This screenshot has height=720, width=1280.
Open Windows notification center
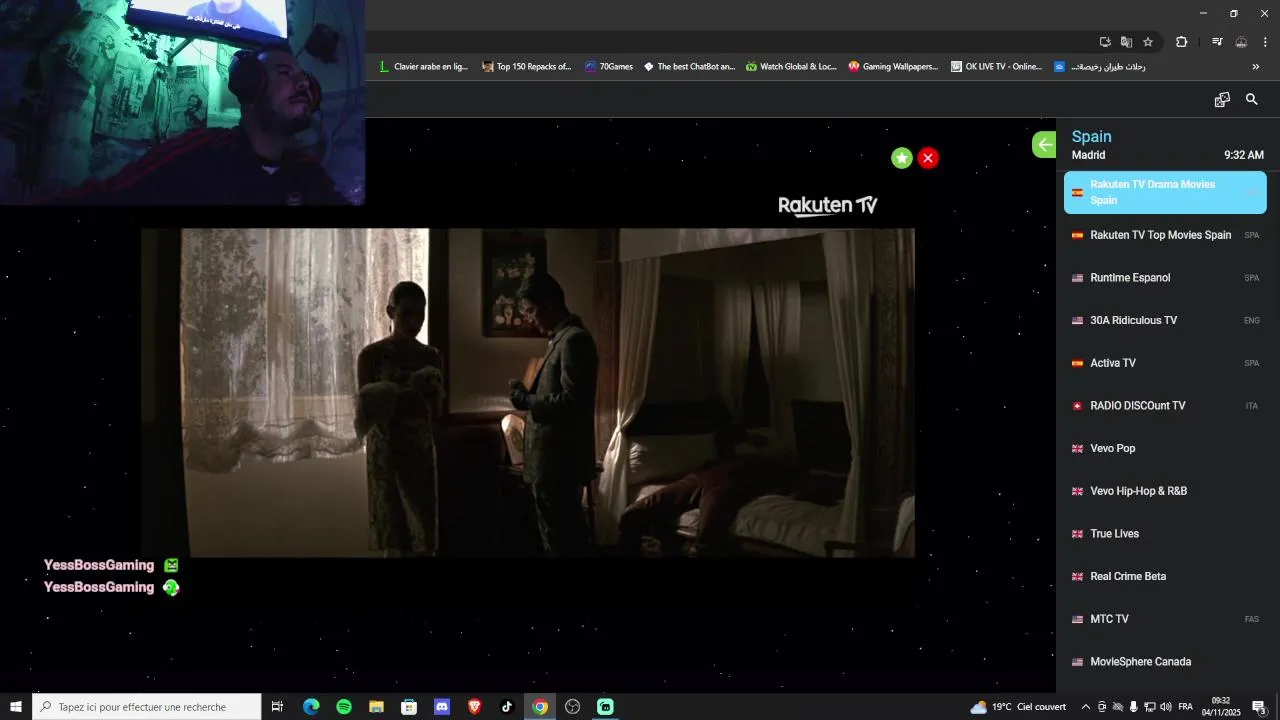tap(1260, 707)
